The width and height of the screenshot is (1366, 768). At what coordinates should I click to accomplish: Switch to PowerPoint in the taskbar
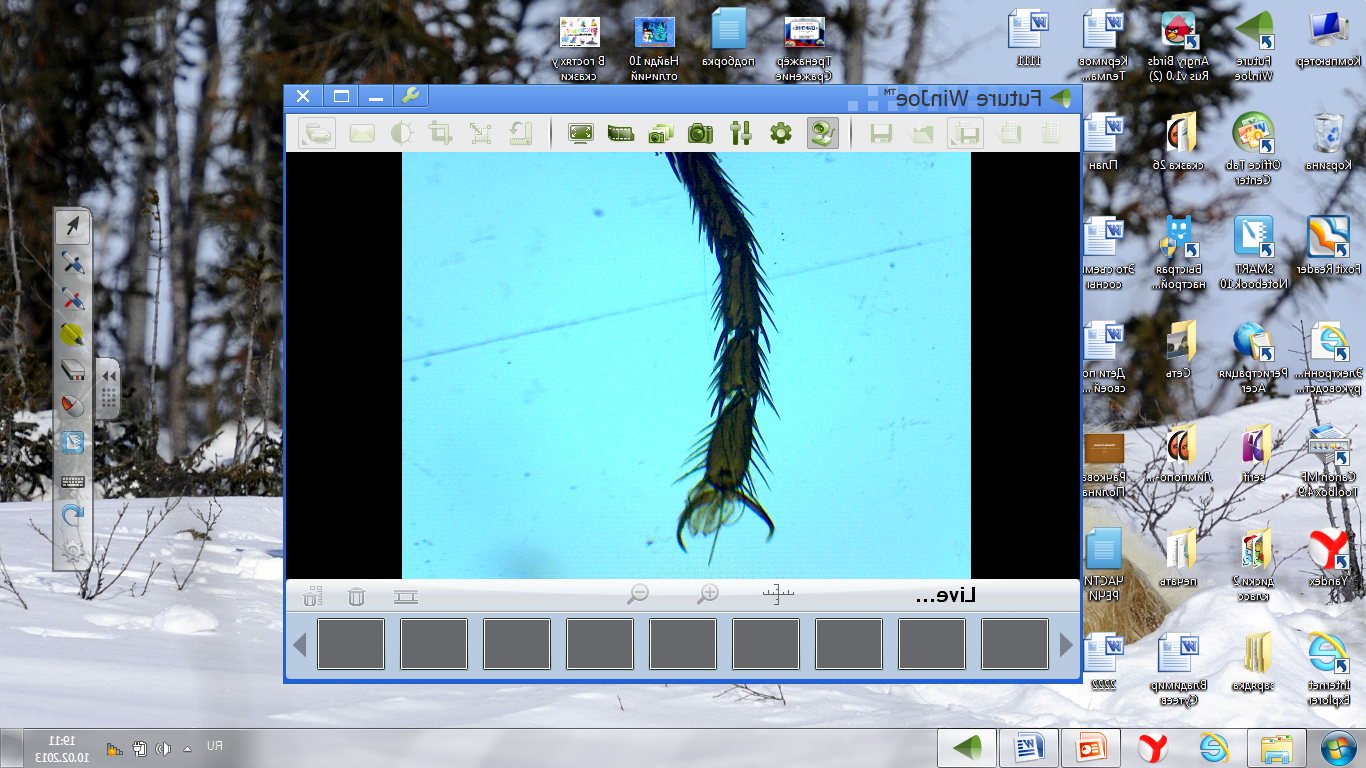(1091, 748)
